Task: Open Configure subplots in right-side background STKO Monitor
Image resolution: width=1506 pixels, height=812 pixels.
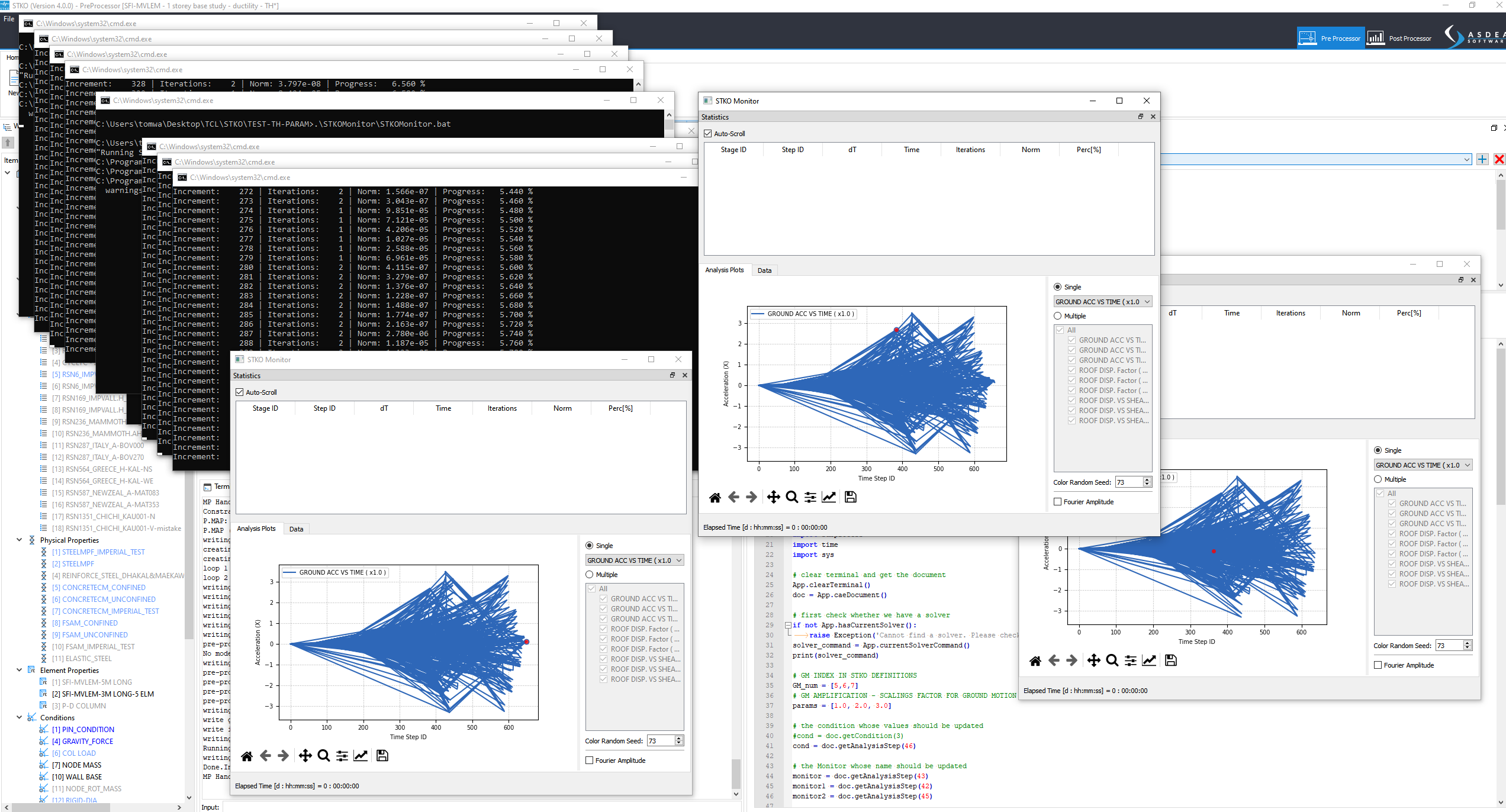Action: (x=1131, y=660)
